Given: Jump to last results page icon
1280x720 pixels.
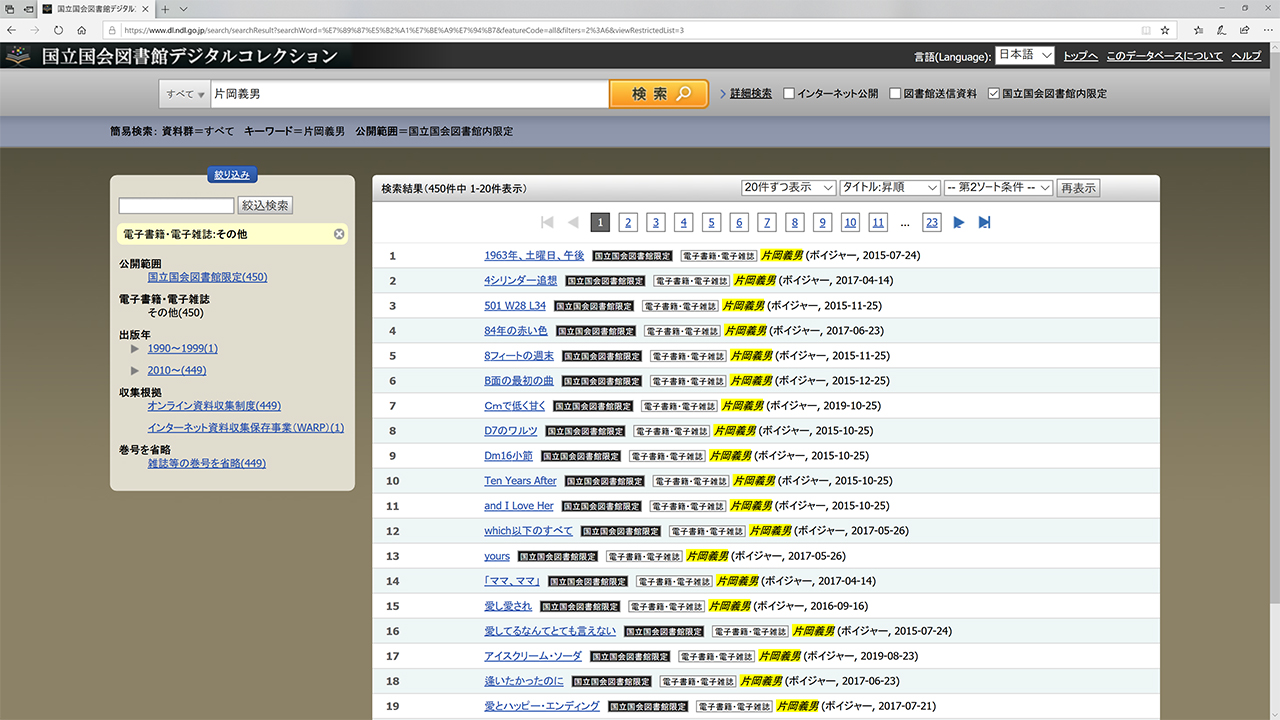Looking at the screenshot, I should click(x=984, y=222).
